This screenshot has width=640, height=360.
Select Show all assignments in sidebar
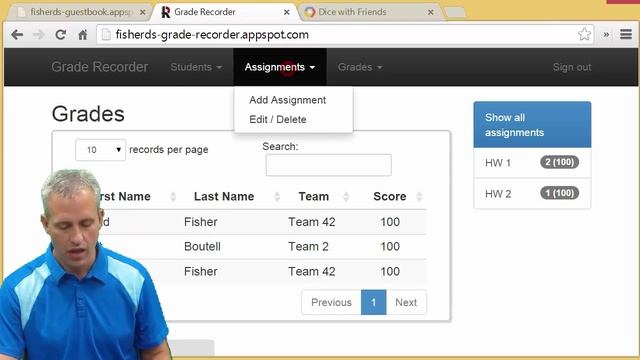tap(532, 125)
